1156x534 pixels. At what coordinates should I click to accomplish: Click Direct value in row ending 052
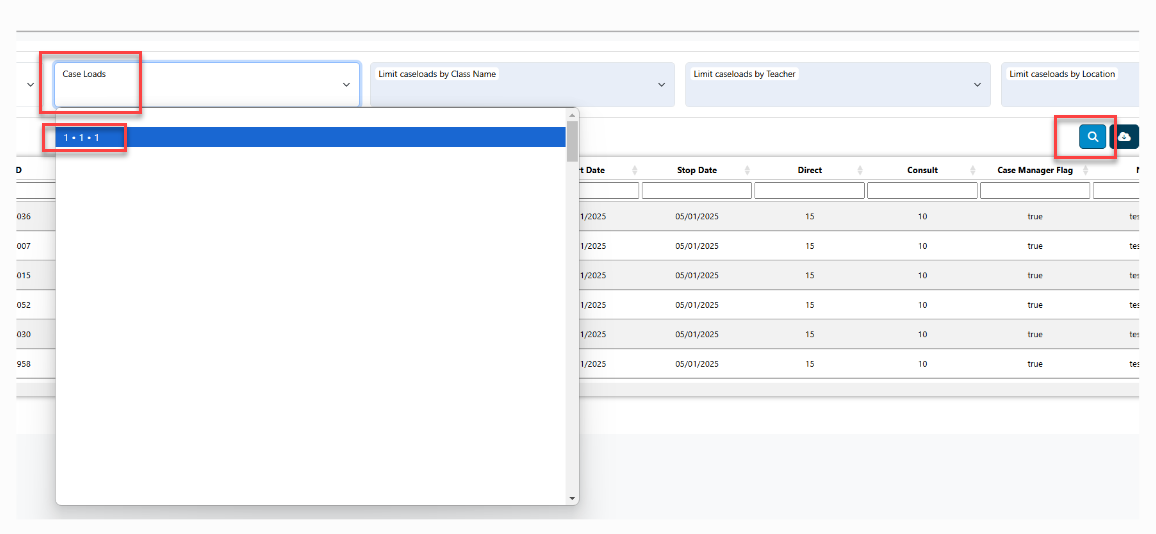tap(809, 305)
